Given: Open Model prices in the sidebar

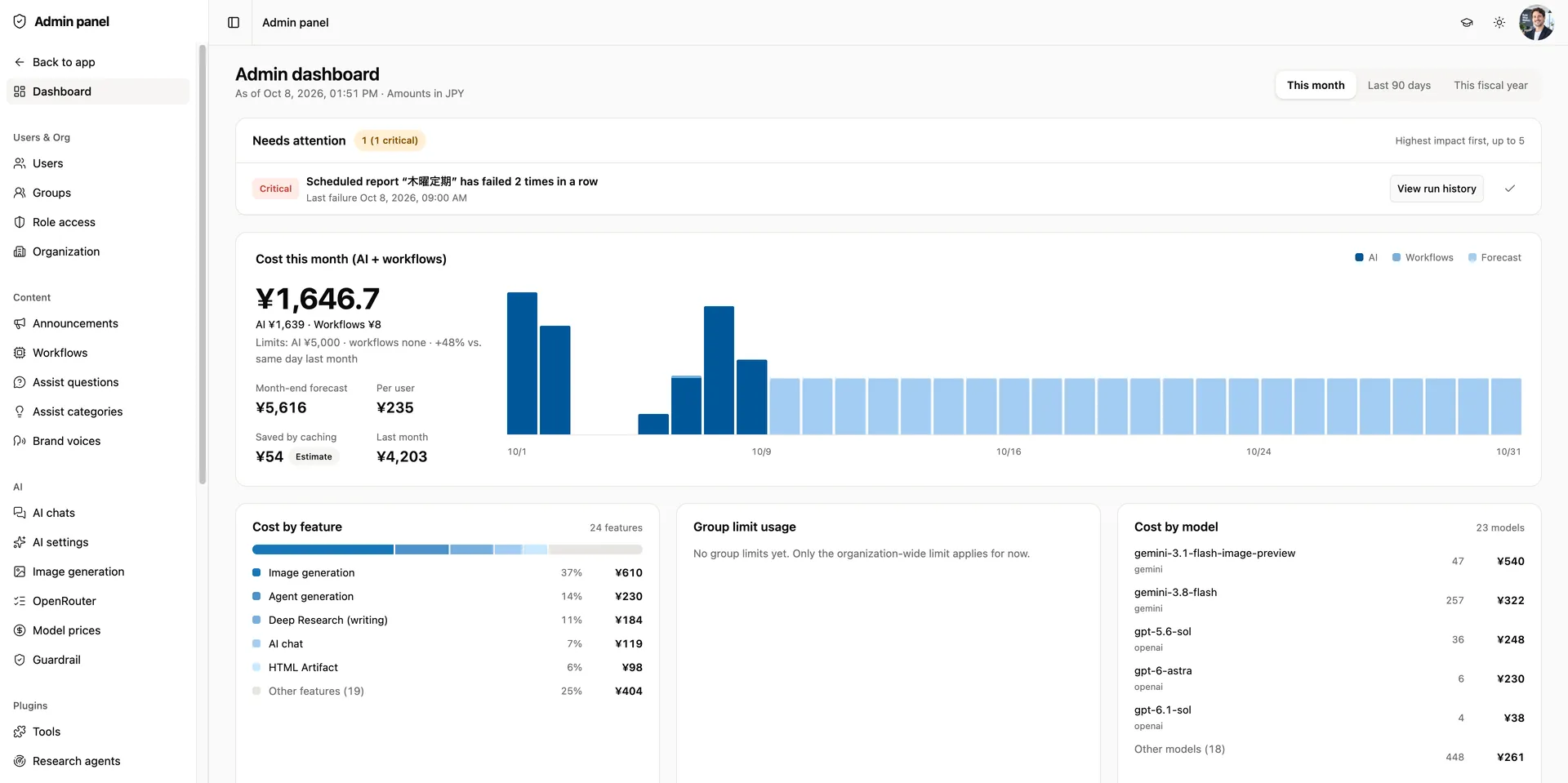Looking at the screenshot, I should point(98,630).
